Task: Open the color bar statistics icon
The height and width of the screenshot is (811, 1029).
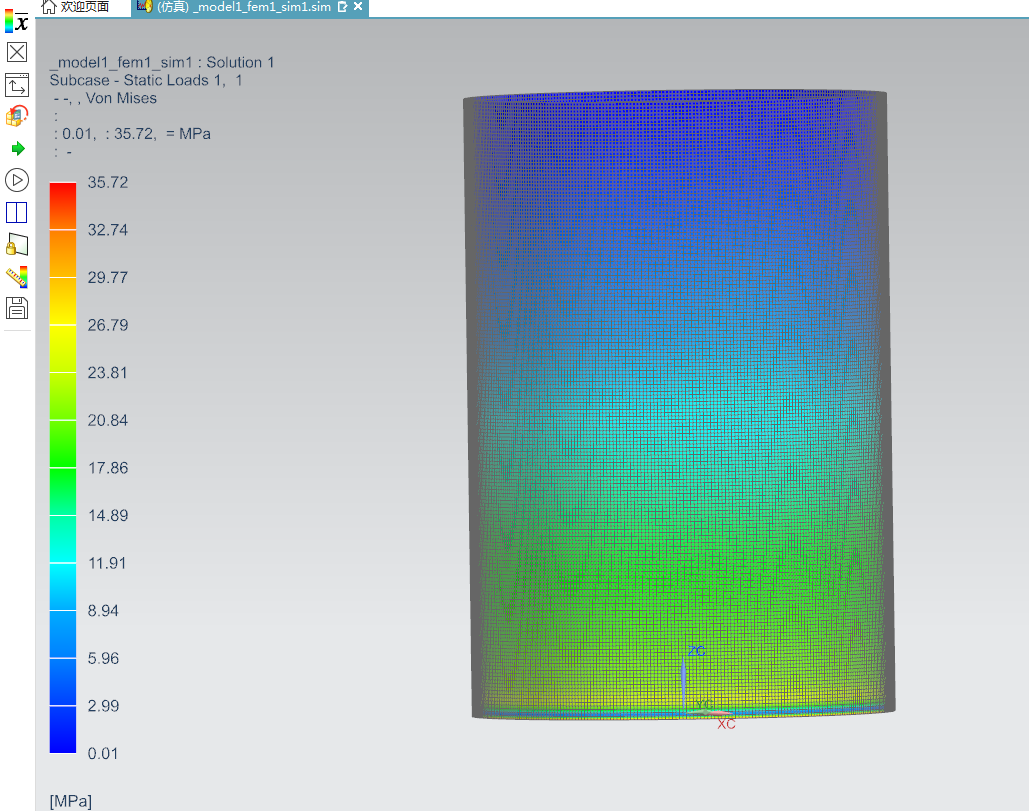Action: pos(16,21)
